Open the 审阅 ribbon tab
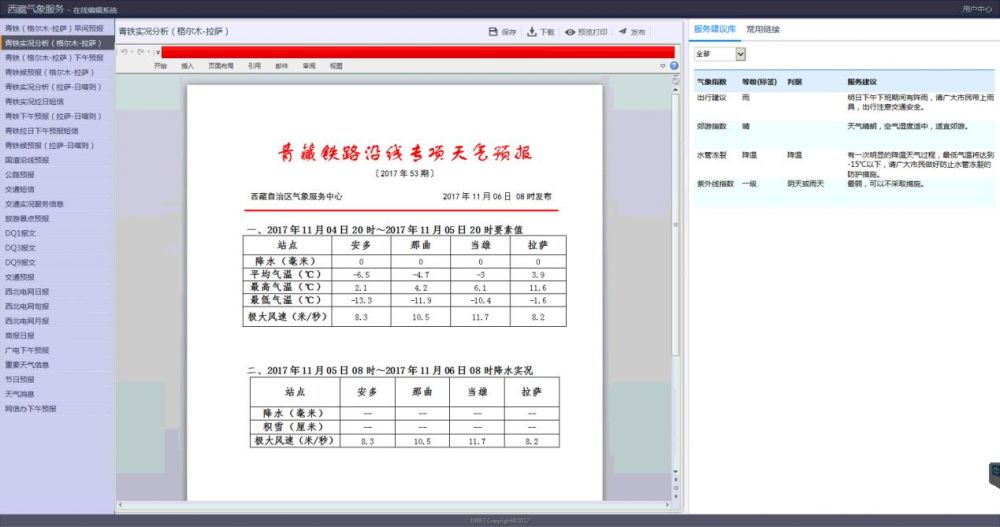 click(x=309, y=66)
